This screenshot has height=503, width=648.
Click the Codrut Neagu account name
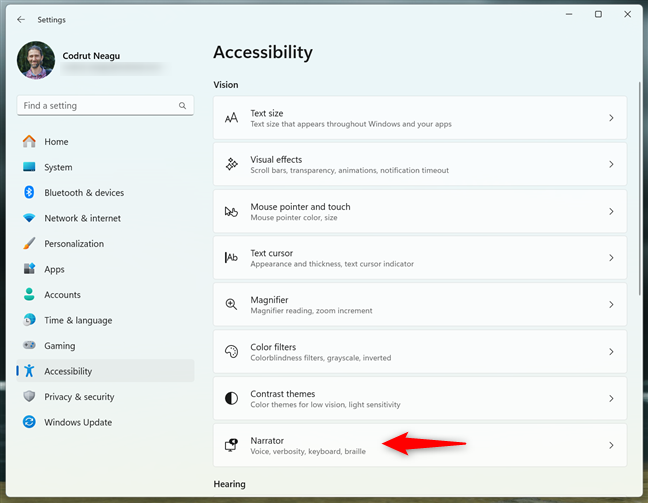pyautogui.click(x=91, y=56)
